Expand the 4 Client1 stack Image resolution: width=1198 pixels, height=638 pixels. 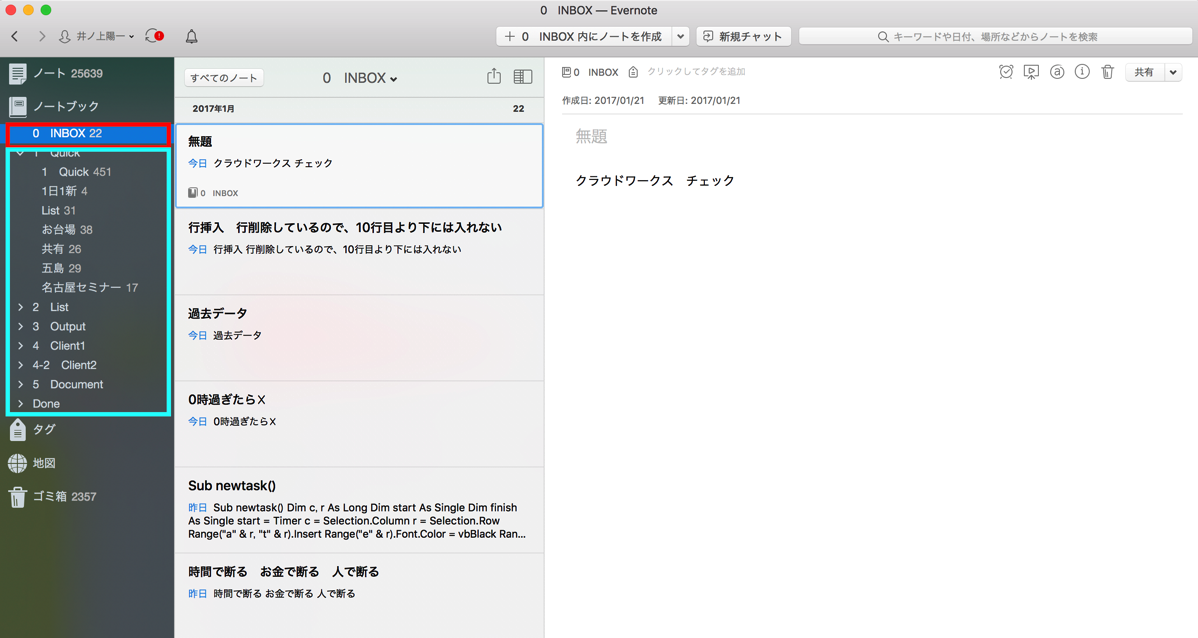(x=21, y=345)
